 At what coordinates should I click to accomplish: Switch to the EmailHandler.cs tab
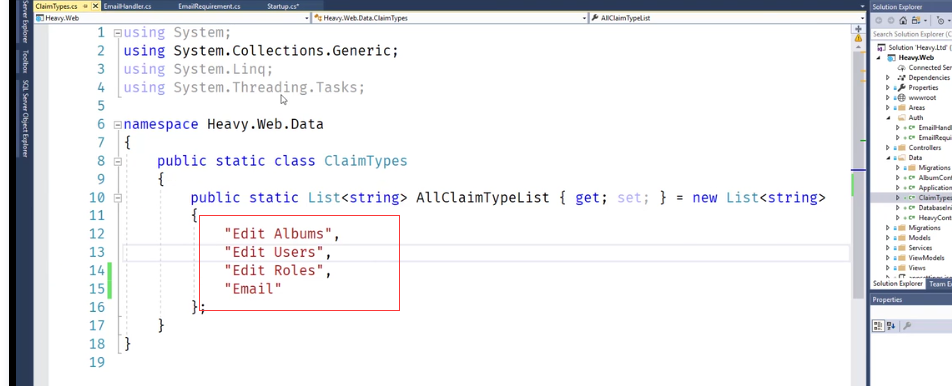point(128,6)
